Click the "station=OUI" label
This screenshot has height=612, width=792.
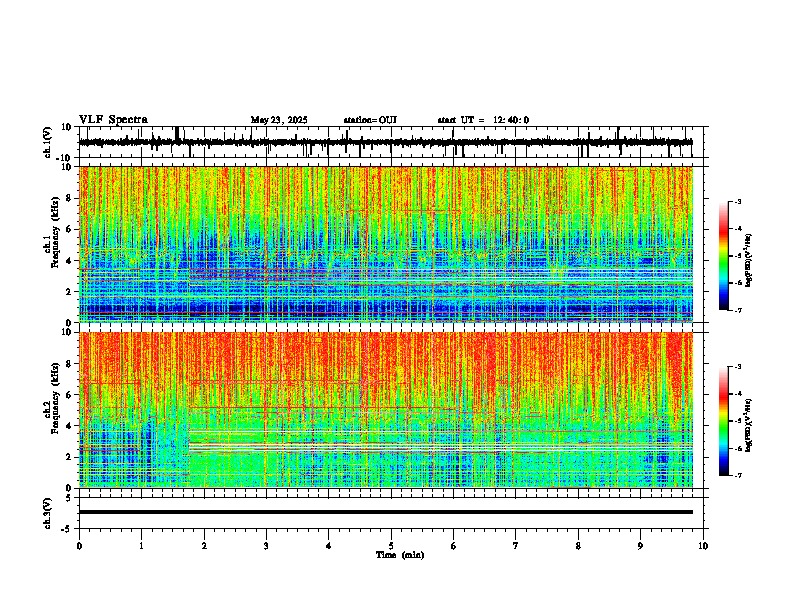pos(370,120)
